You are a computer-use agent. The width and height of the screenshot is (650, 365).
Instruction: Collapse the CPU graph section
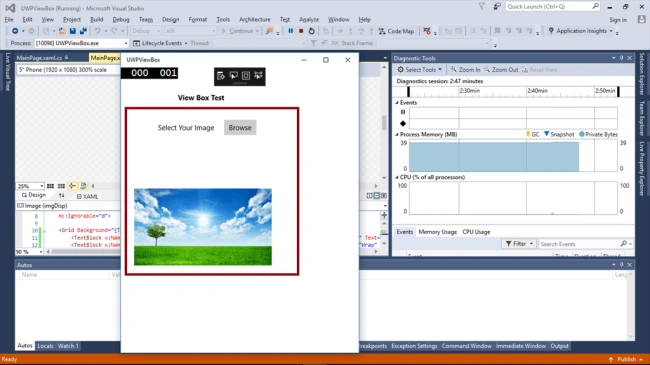pos(397,177)
